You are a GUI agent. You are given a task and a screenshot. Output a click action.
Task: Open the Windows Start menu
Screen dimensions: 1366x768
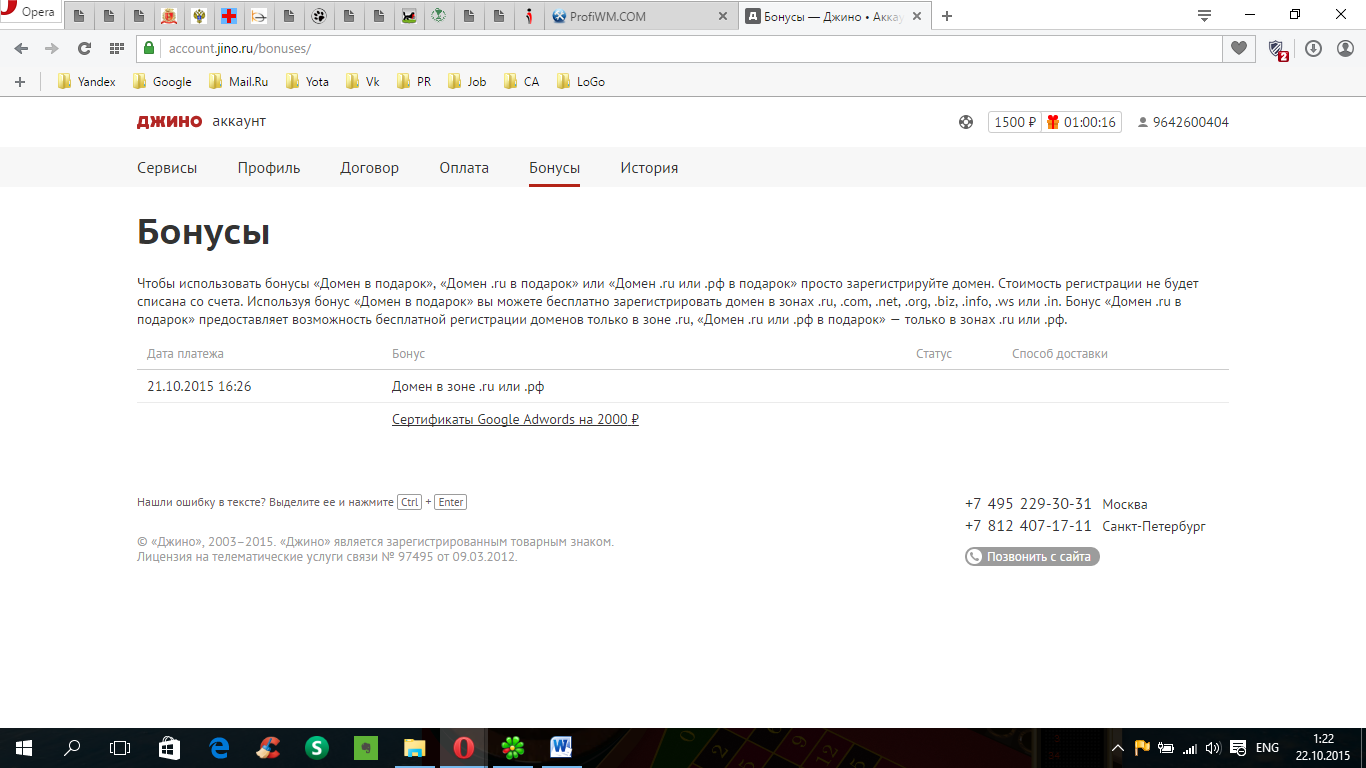[23, 747]
